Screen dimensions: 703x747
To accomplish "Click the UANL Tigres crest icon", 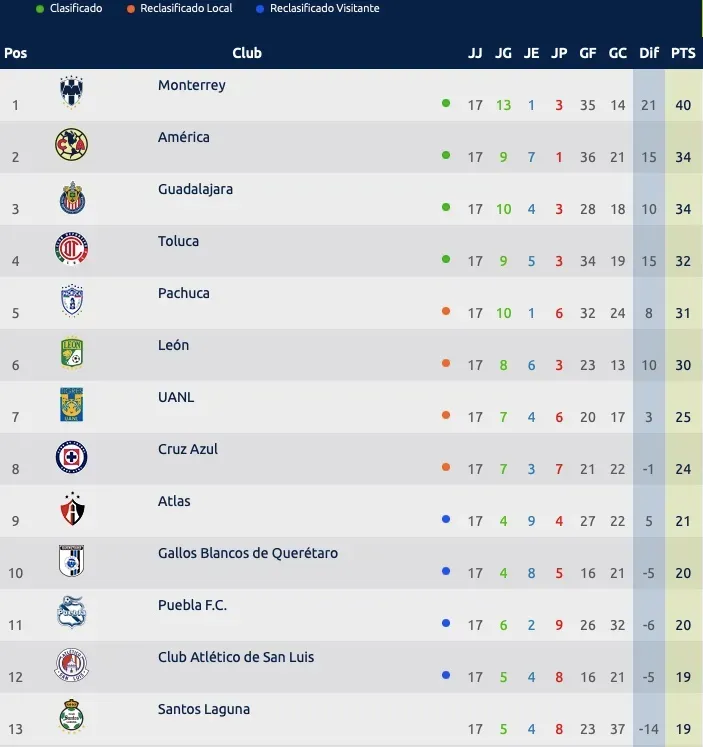I will point(72,405).
